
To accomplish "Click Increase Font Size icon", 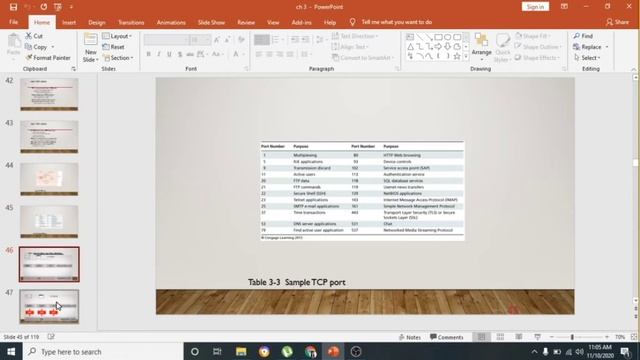I will click(217, 40).
